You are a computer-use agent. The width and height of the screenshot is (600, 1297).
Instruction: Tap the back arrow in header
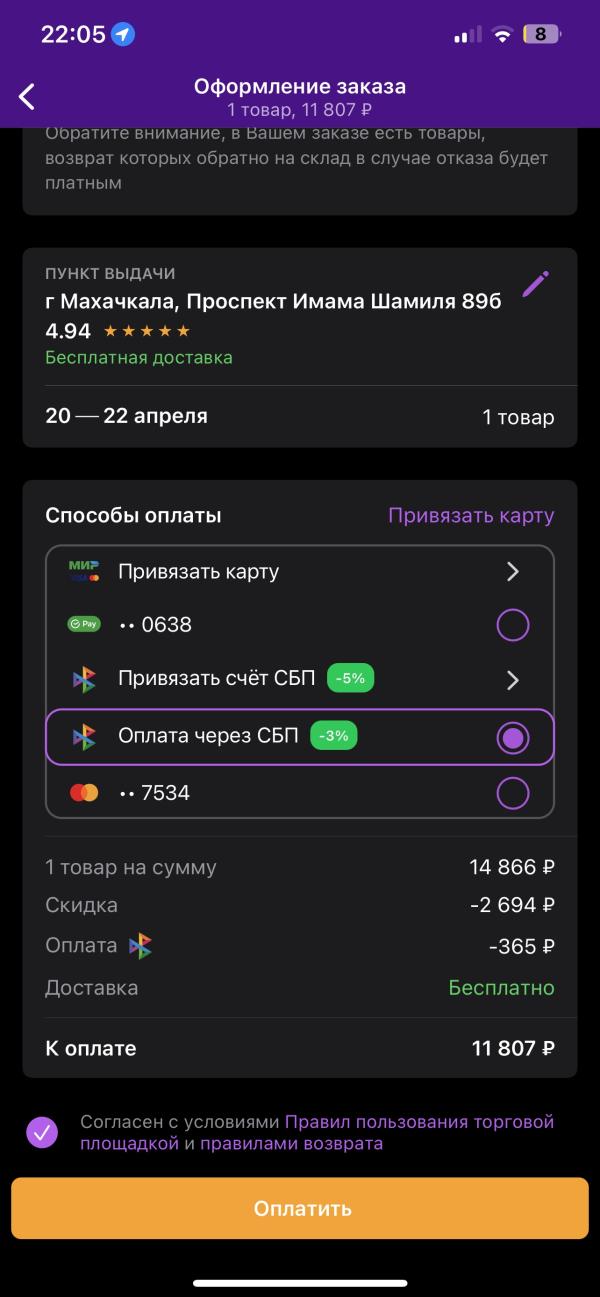pos(27,97)
